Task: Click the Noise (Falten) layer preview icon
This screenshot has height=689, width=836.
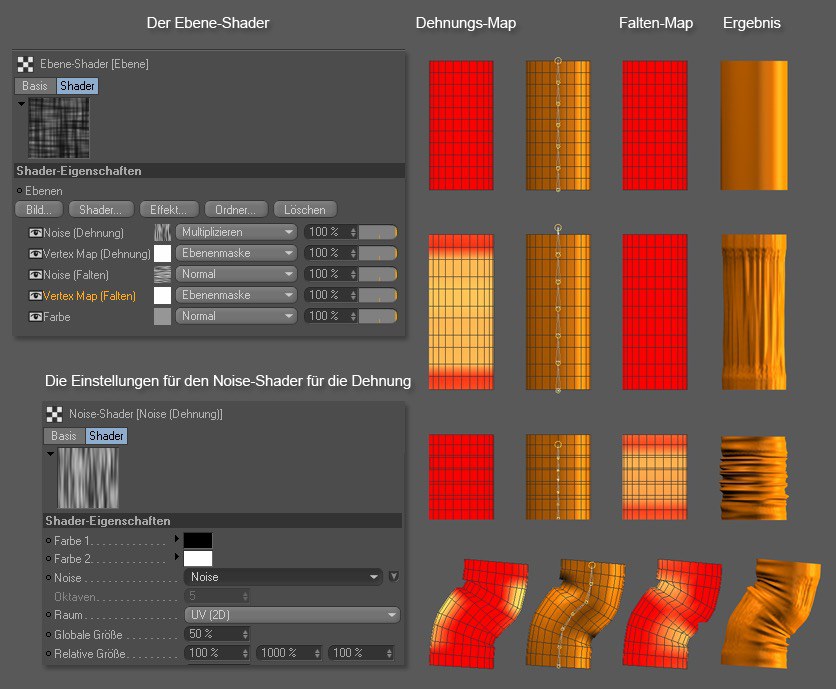Action: click(162, 274)
